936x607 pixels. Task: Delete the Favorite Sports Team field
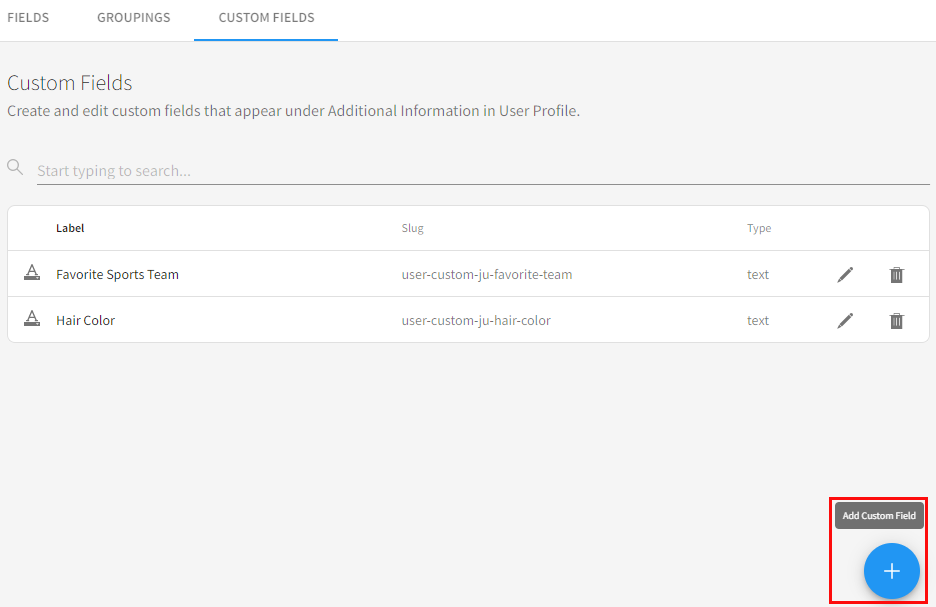[897, 275]
